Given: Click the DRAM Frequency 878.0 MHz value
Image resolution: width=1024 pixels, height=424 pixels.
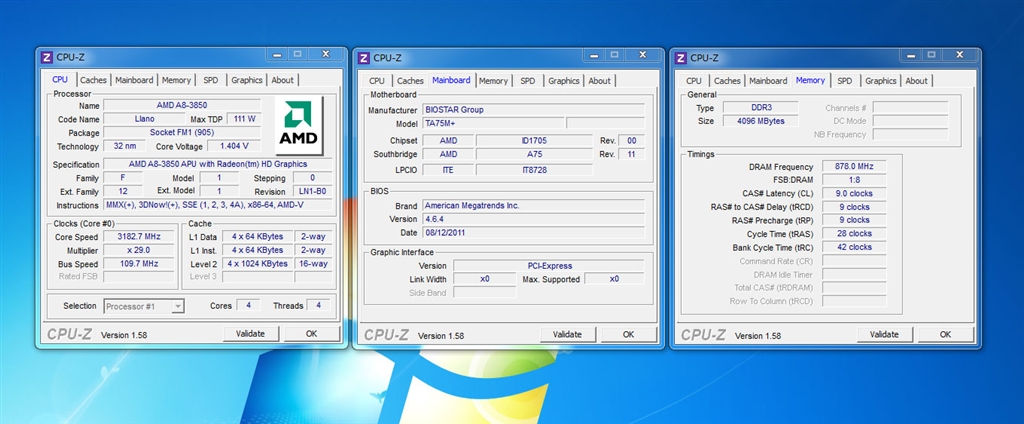Looking at the screenshot, I should point(854,167).
